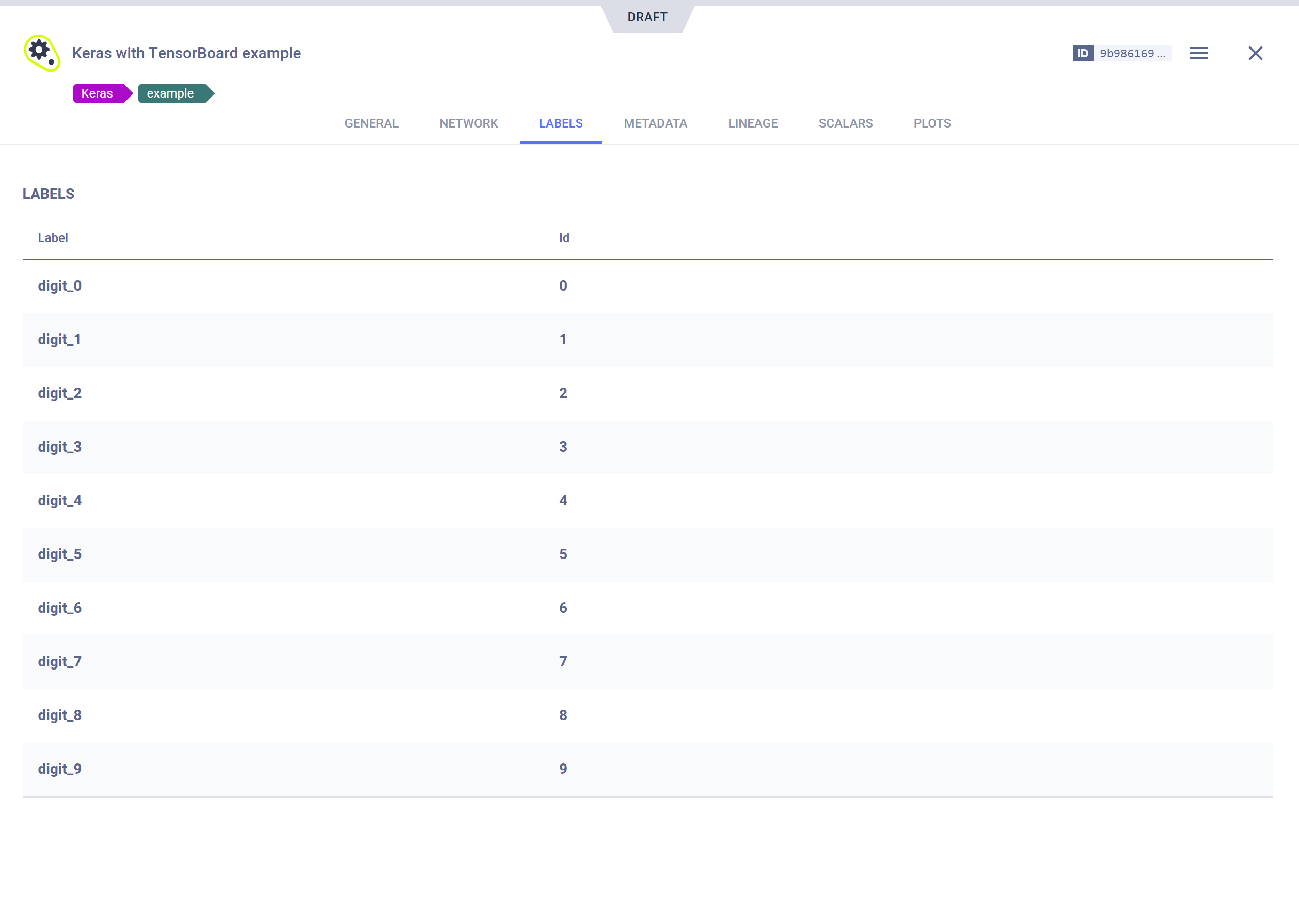Select the Keras tag
Viewport: 1299px width, 924px height.
[x=98, y=93]
